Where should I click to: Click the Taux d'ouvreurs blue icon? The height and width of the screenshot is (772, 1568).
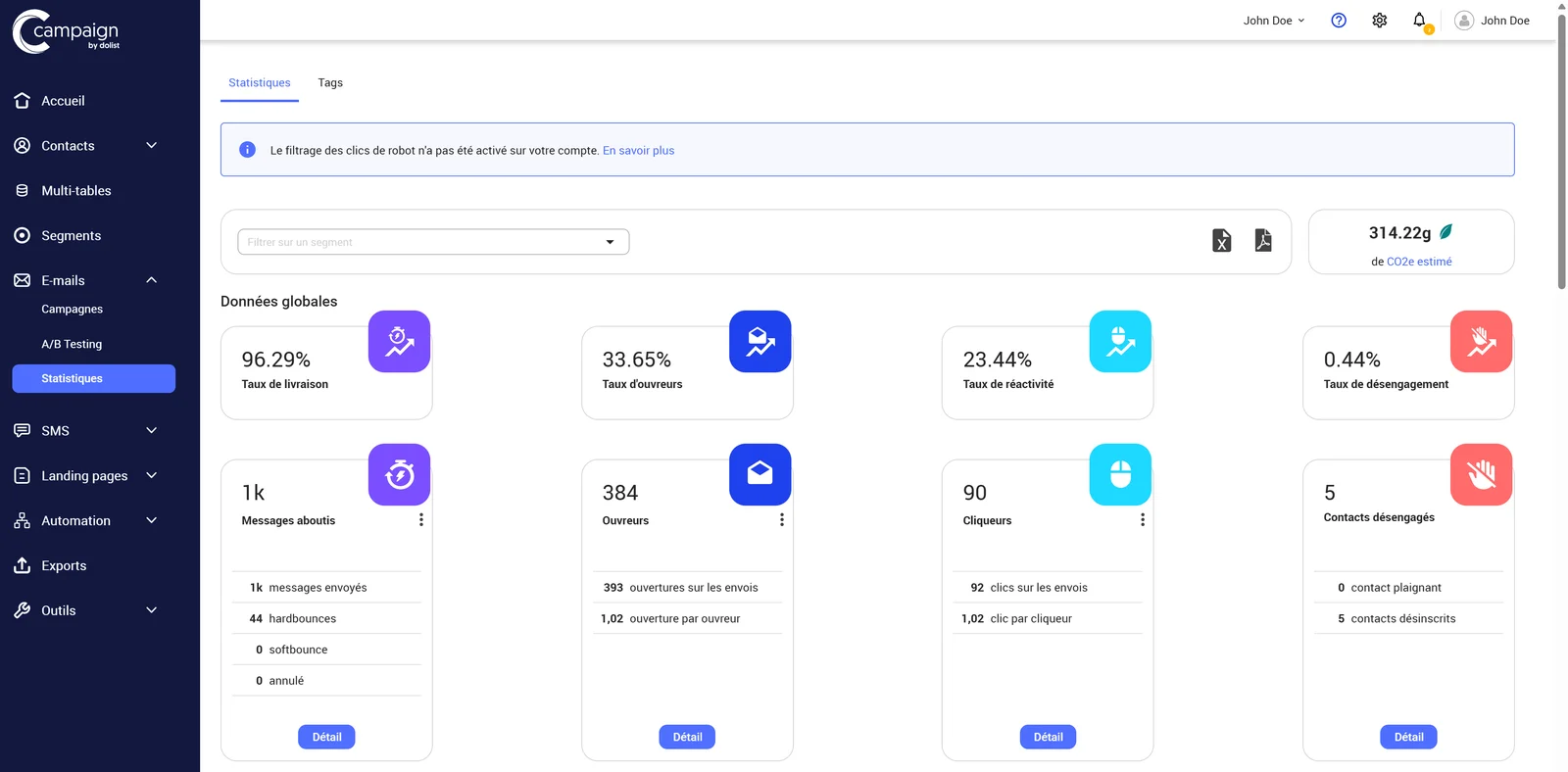pos(759,341)
